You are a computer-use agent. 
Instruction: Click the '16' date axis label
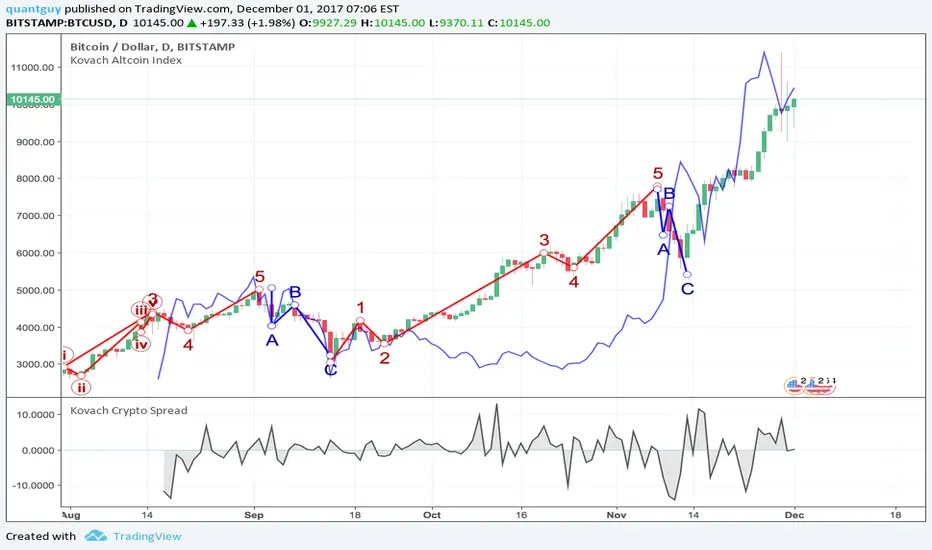point(521,515)
